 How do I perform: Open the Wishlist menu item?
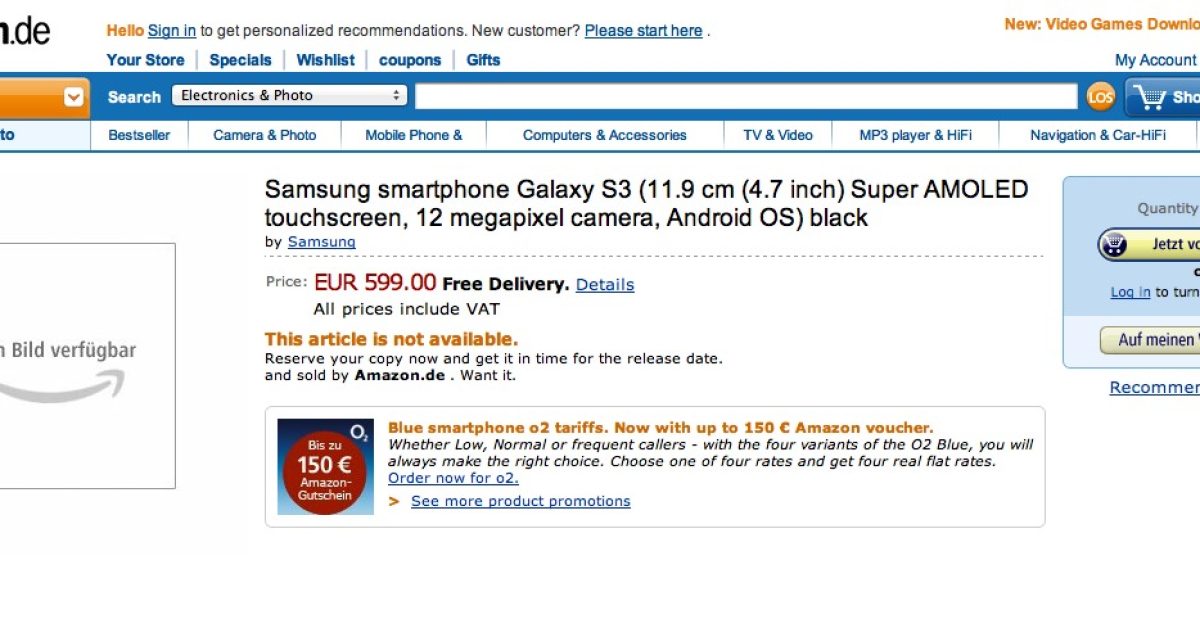(x=325, y=60)
